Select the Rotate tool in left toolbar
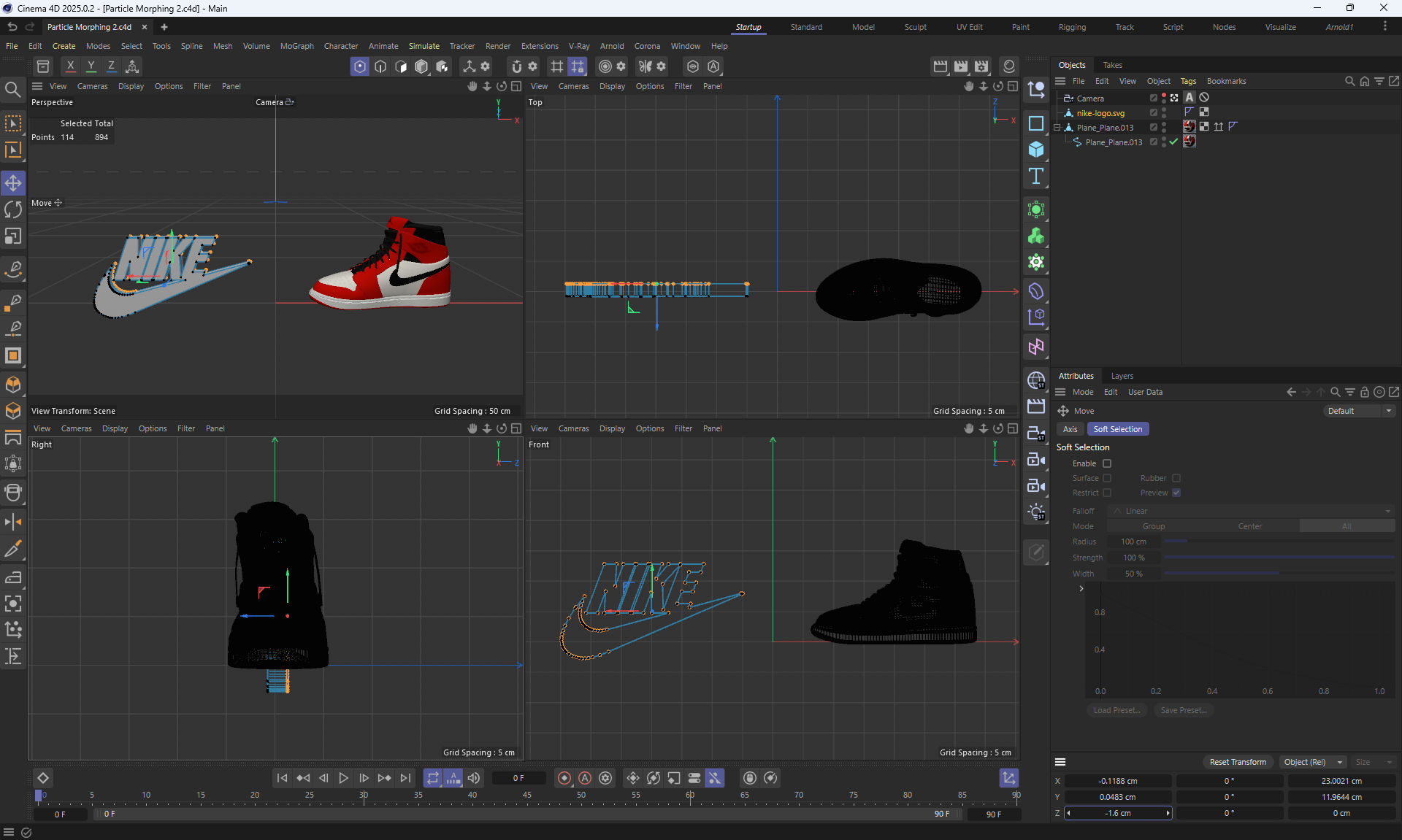The image size is (1402, 840). (x=13, y=210)
